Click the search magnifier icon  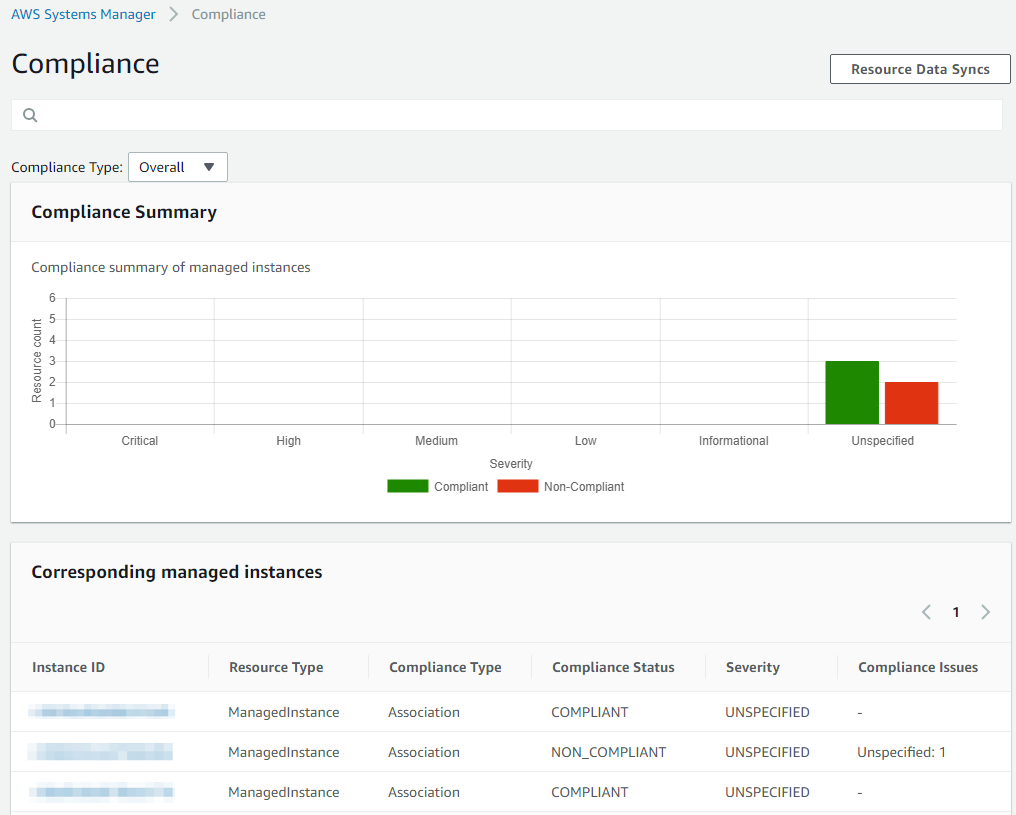[x=30, y=115]
